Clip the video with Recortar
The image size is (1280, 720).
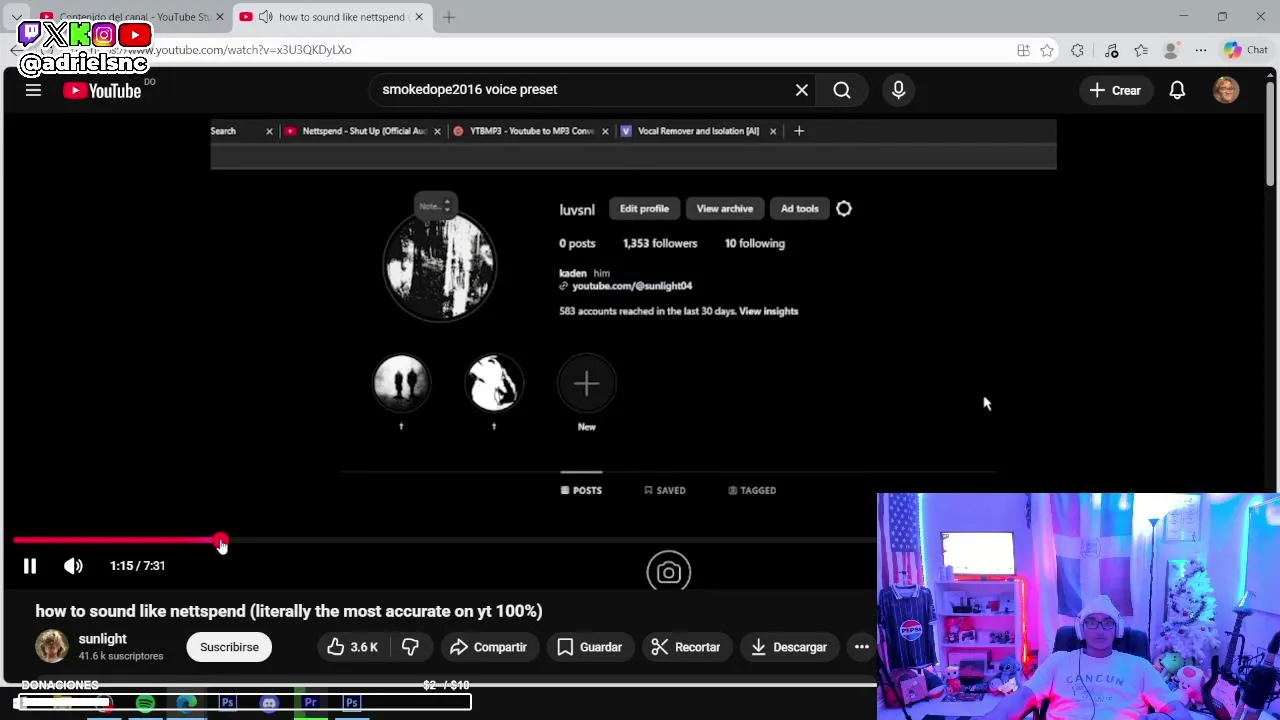tap(686, 647)
